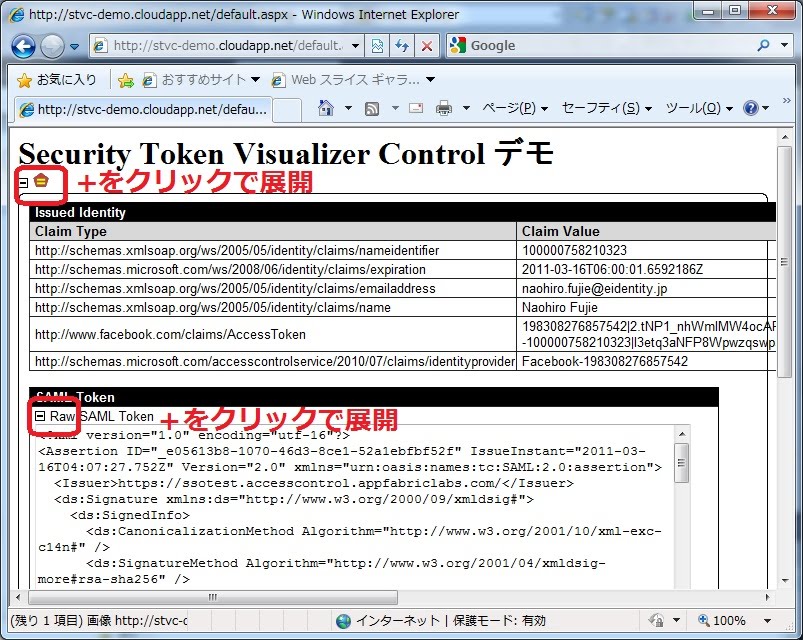Open the ページ(P) menu
803x640 pixels.
tap(515, 108)
